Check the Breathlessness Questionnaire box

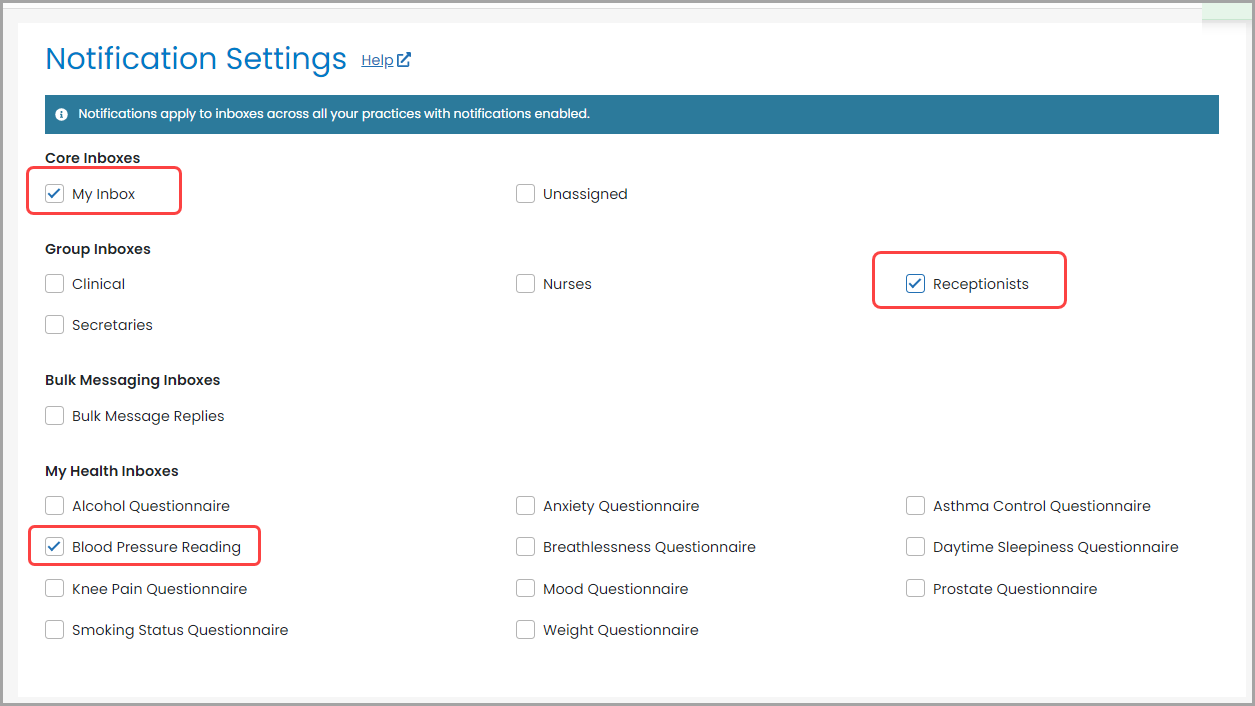pos(526,547)
